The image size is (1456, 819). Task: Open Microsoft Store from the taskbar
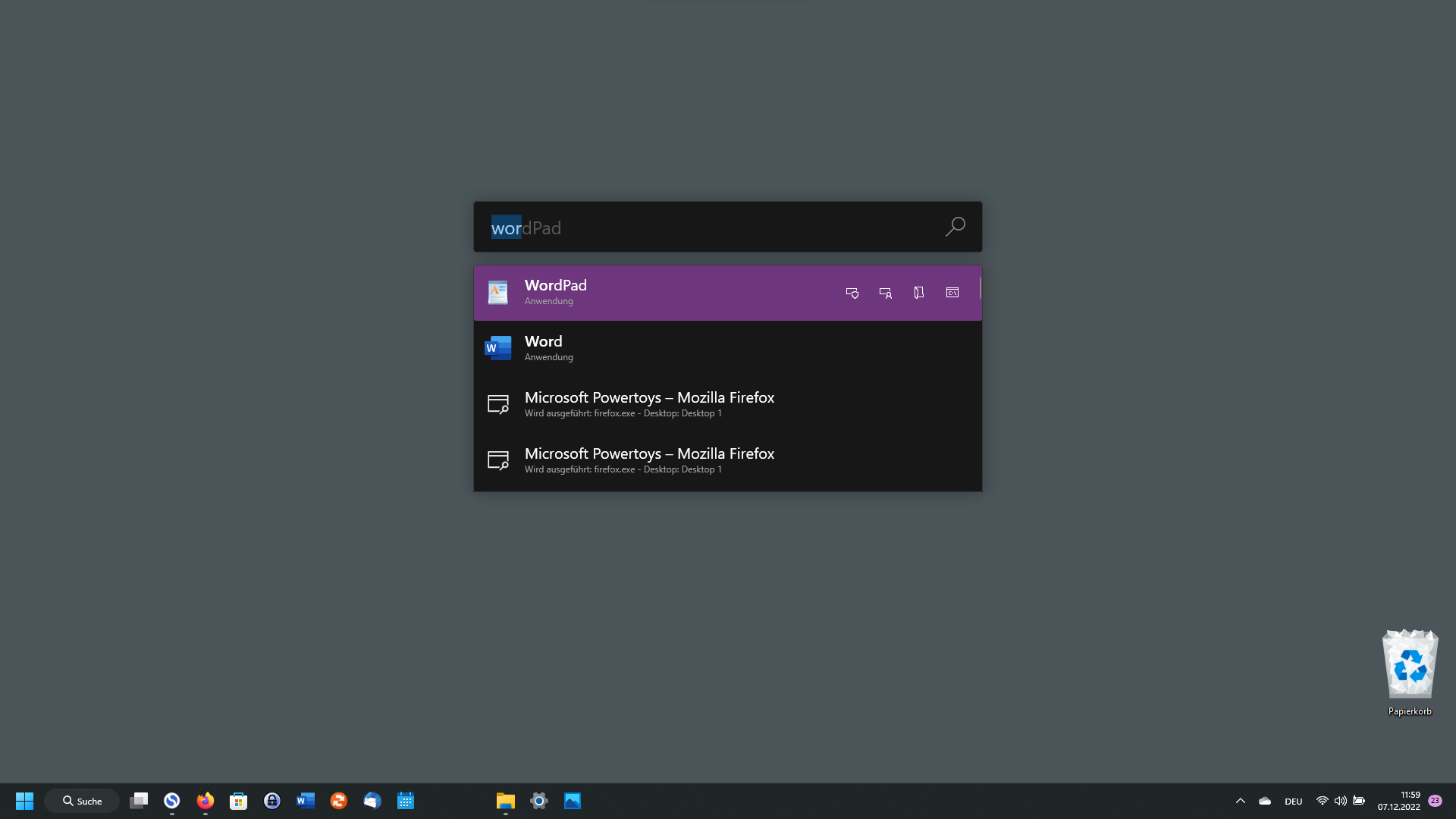[239, 801]
